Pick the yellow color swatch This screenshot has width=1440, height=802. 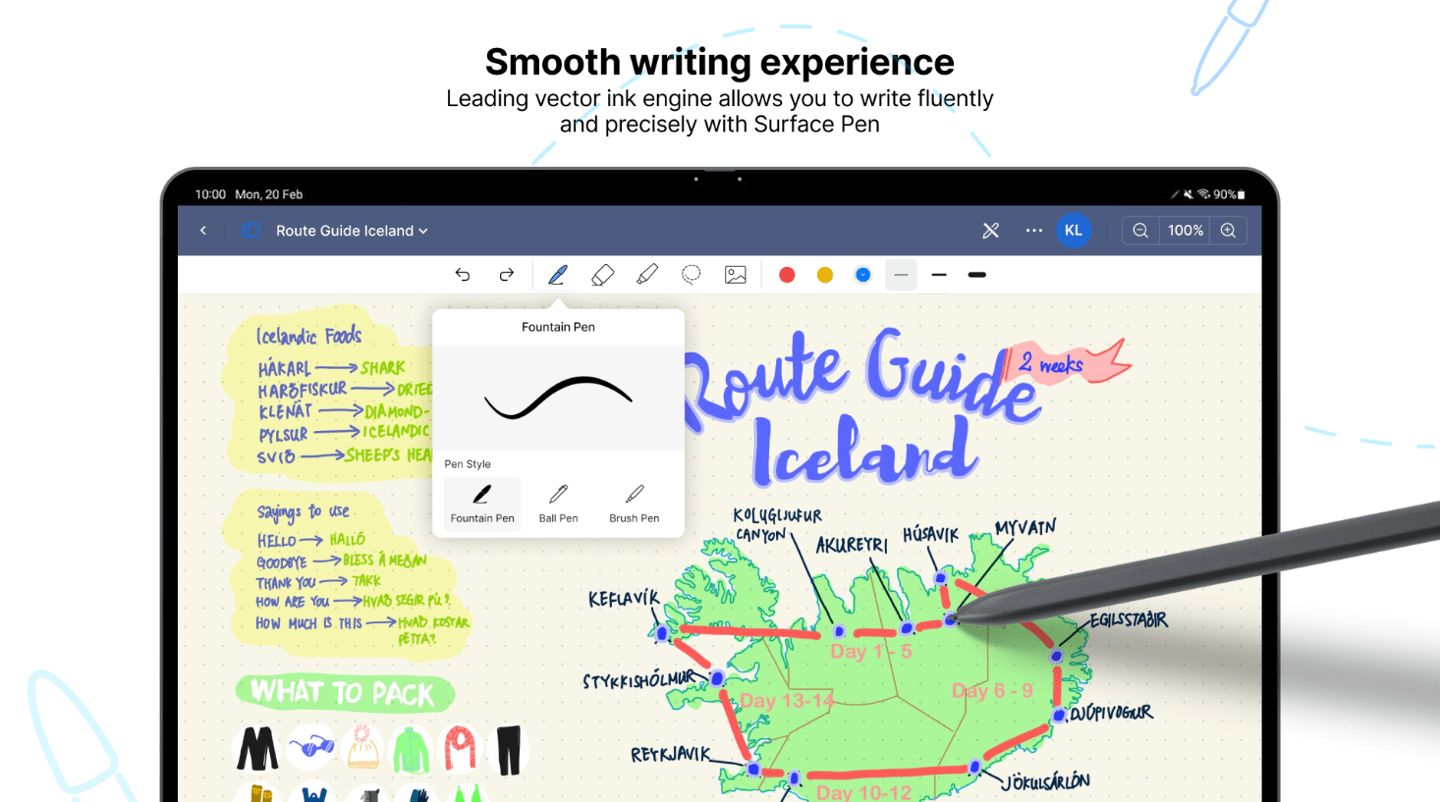(x=825, y=275)
